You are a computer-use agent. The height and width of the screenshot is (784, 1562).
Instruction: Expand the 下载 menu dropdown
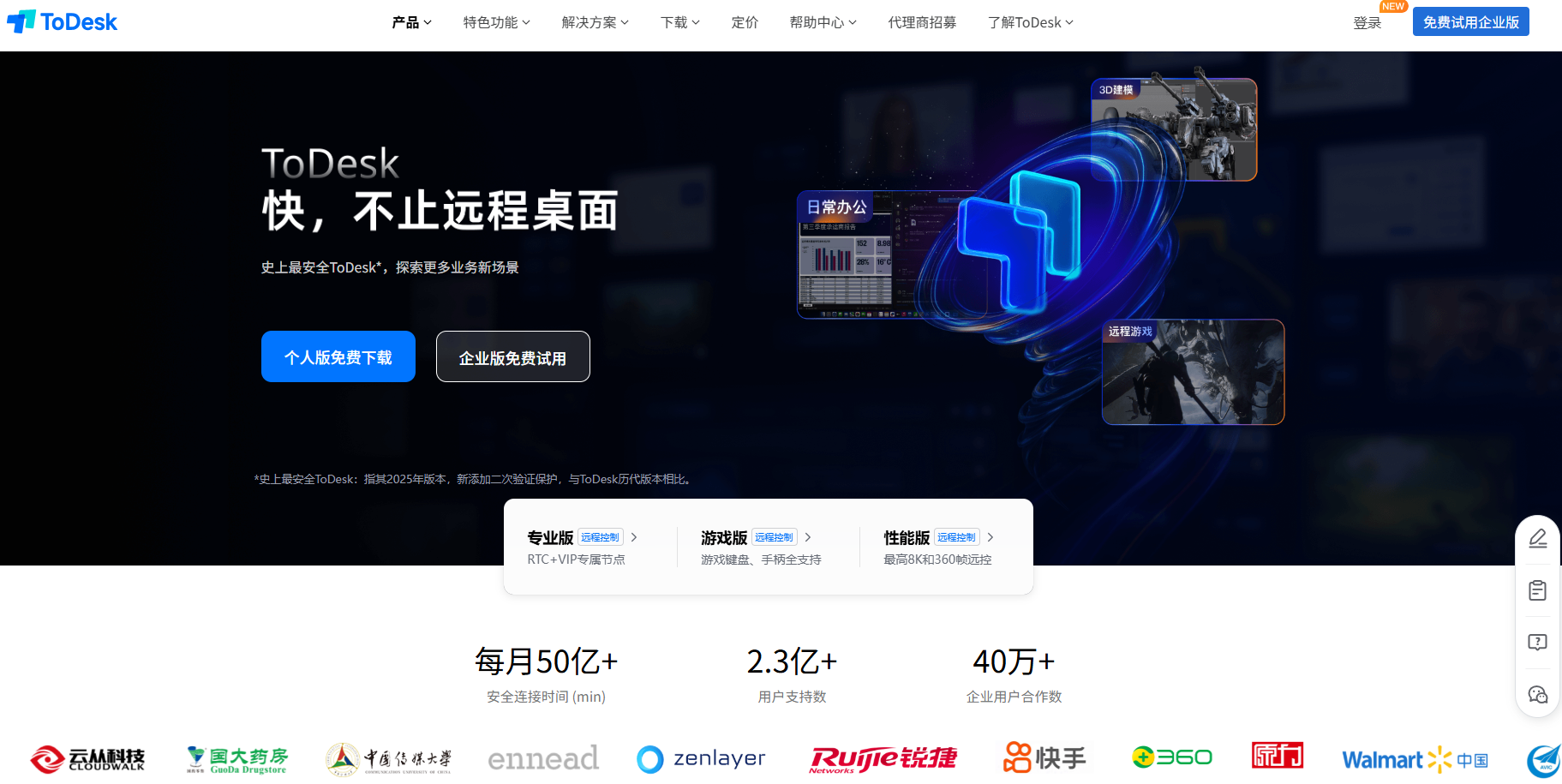click(x=680, y=22)
